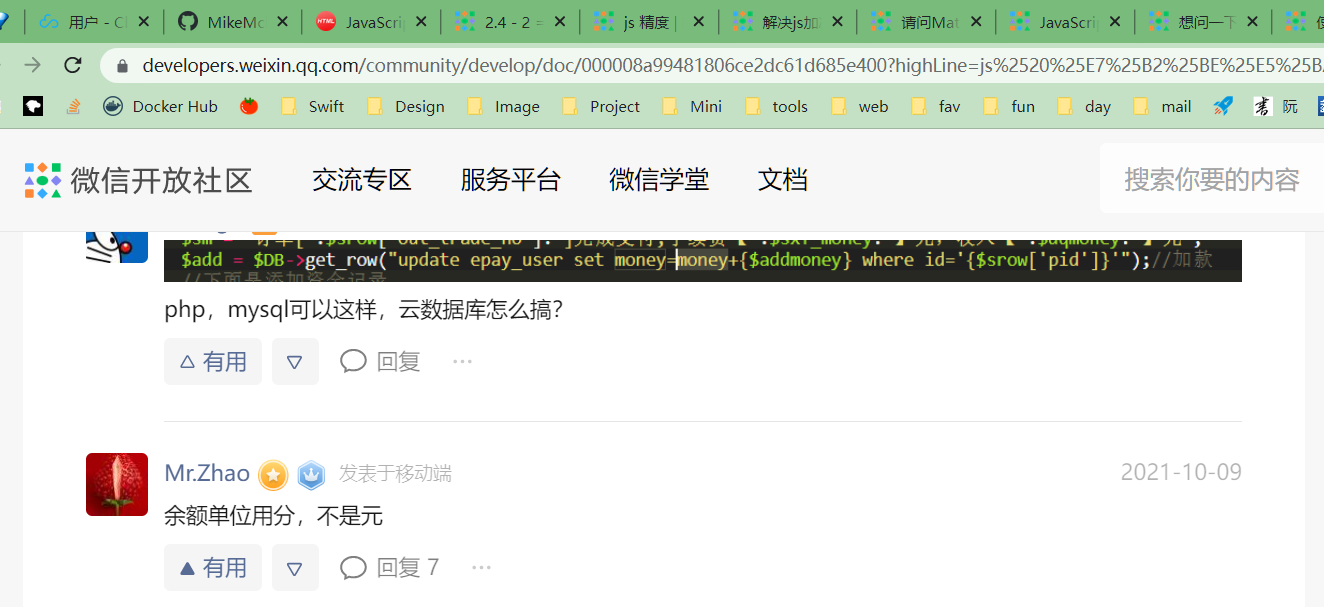Reply to the php mysql comment
Screen dimensions: 1324x607
pos(380,361)
